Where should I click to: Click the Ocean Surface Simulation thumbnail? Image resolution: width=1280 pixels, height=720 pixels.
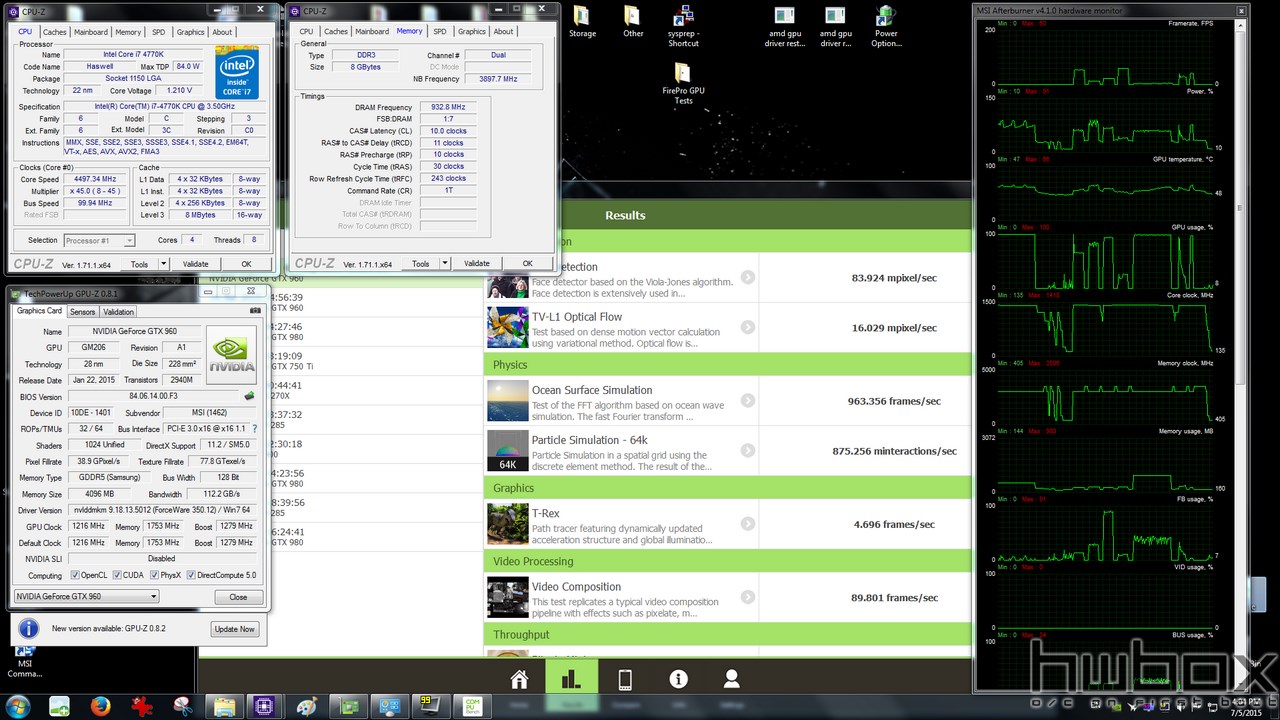click(x=507, y=400)
